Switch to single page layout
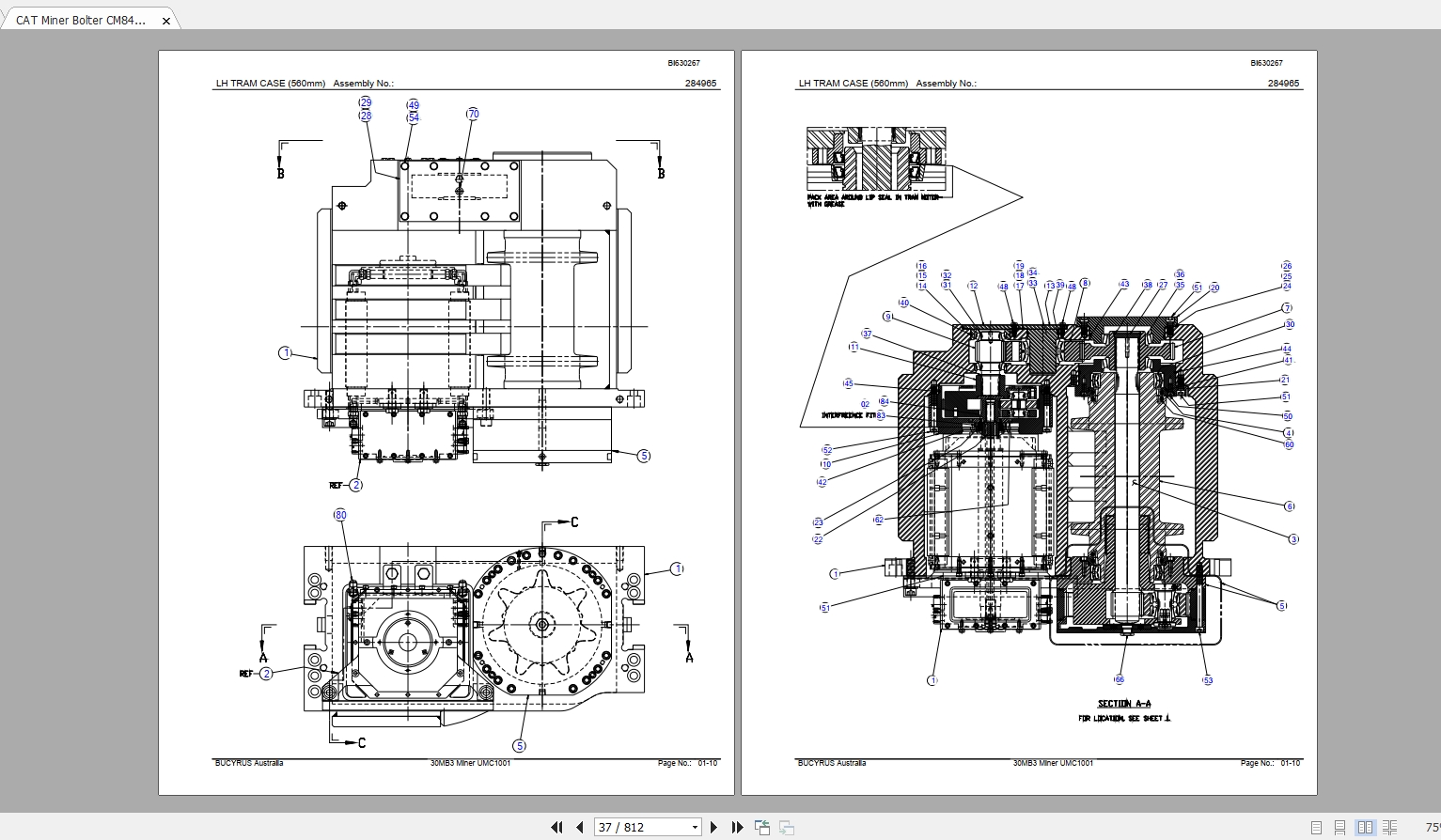This screenshot has width=1441, height=840. pos(1316,827)
